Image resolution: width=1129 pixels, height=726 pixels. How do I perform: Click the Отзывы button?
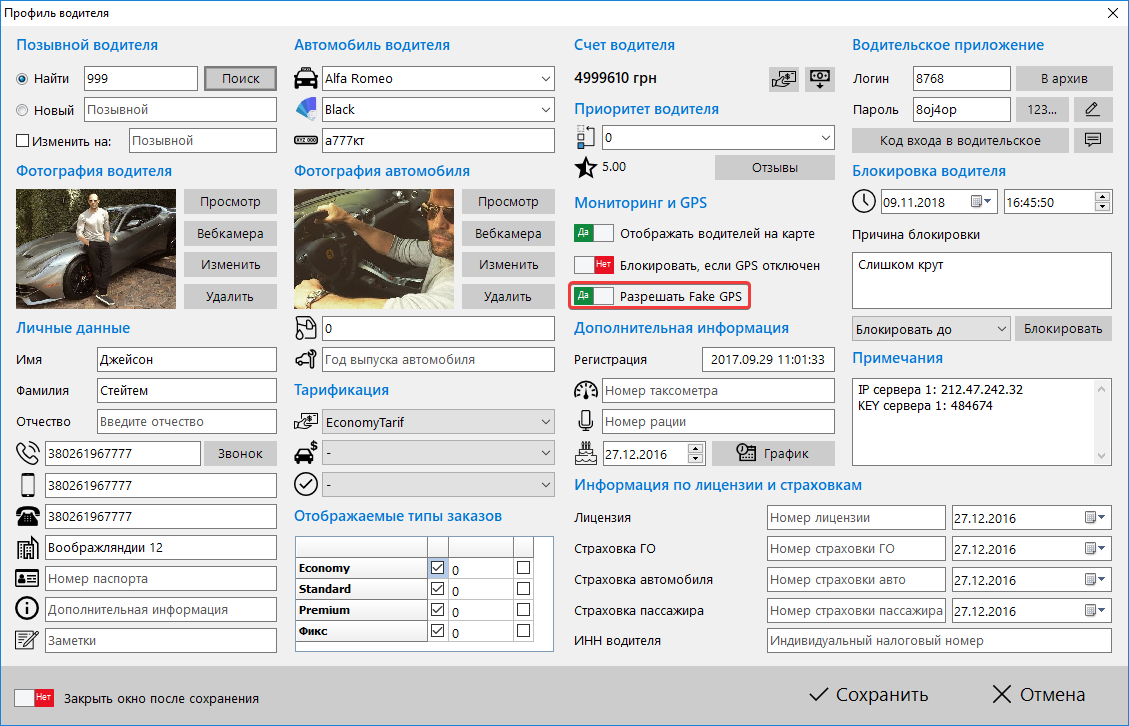point(775,167)
